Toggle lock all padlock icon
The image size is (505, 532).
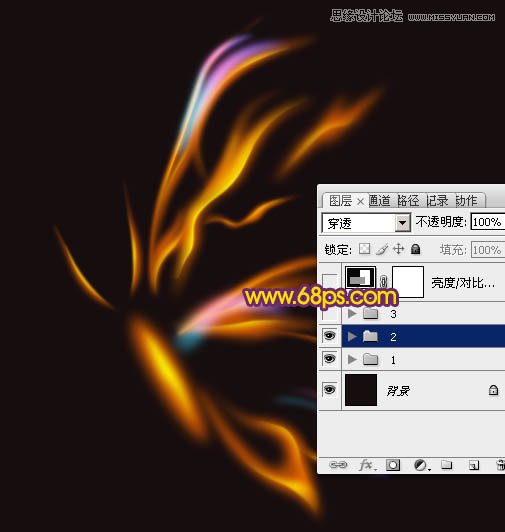(x=416, y=249)
